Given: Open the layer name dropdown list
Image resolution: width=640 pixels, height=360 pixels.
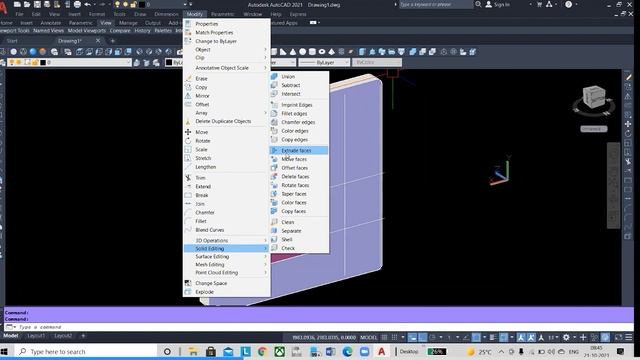Looking at the screenshot, I should [x=129, y=62].
